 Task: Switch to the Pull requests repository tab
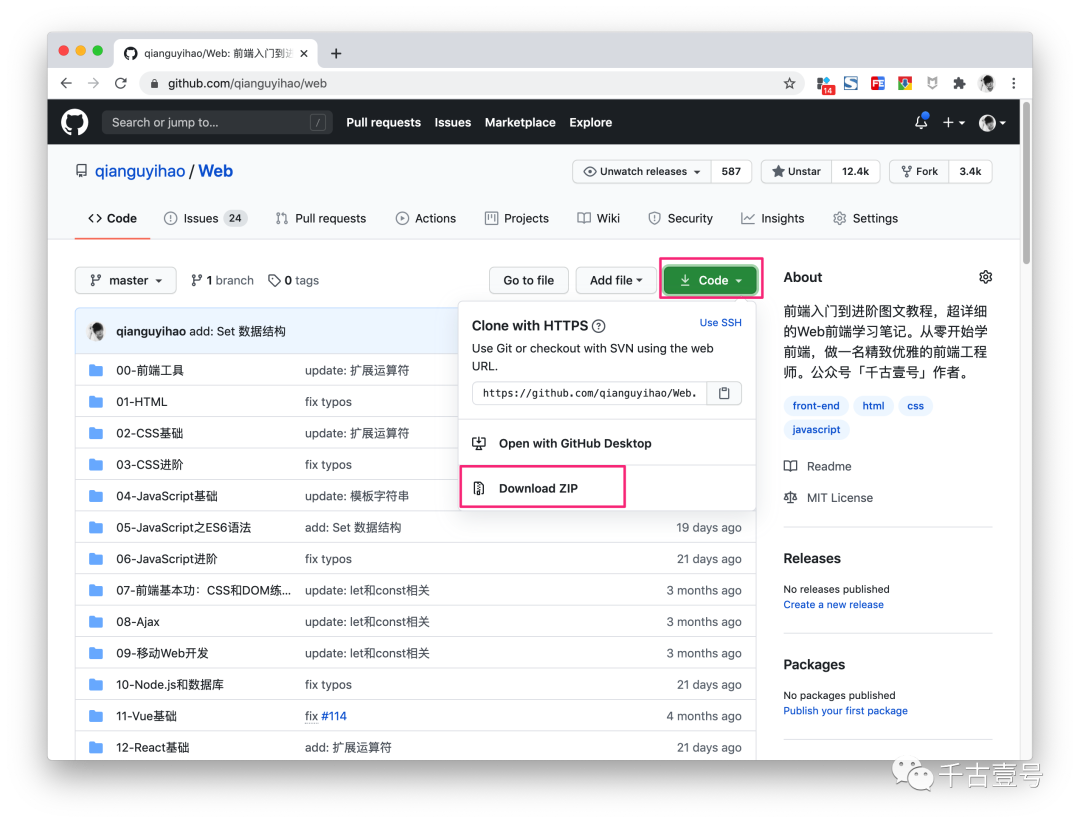pyautogui.click(x=320, y=218)
